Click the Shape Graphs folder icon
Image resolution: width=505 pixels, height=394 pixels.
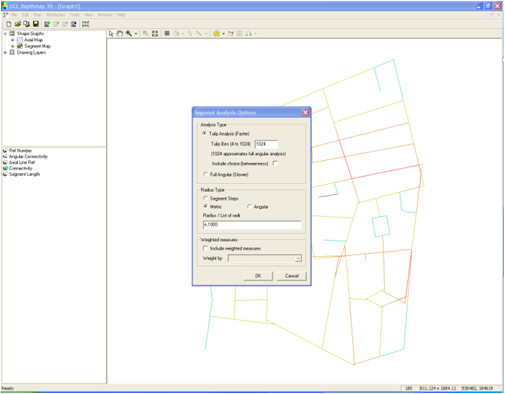pyautogui.click(x=12, y=33)
